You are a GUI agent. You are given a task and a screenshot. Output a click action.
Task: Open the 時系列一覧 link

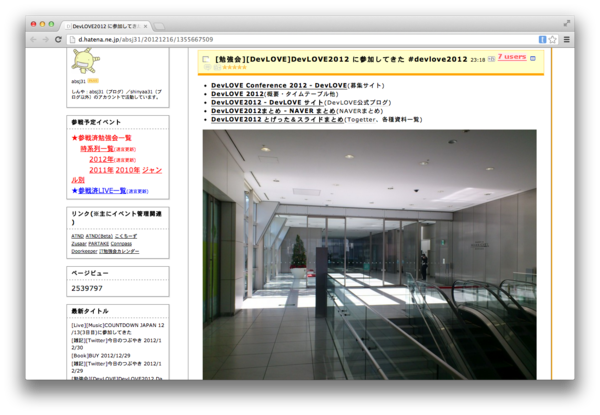click(x=97, y=149)
